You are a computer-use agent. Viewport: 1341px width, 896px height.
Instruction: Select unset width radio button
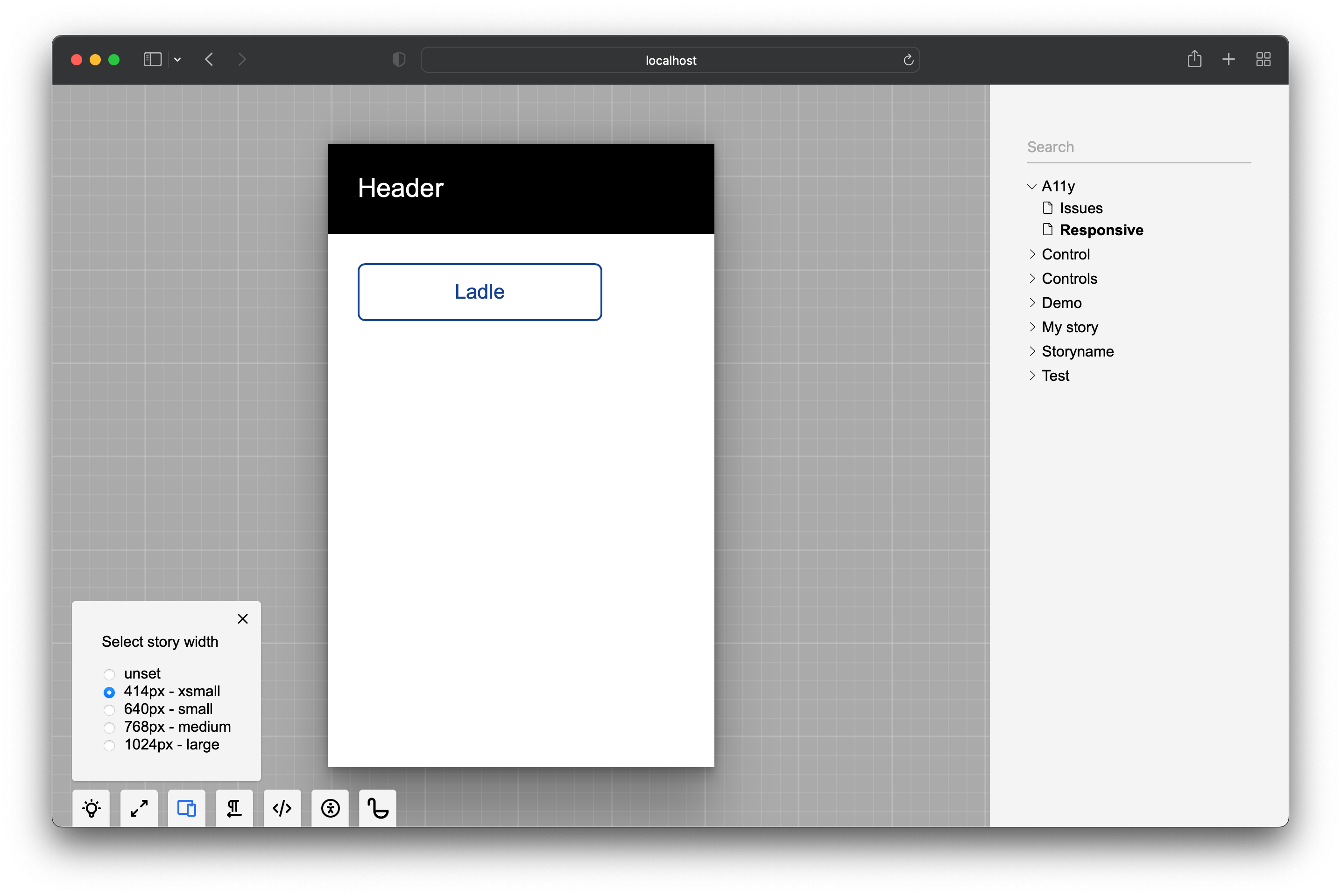click(109, 673)
